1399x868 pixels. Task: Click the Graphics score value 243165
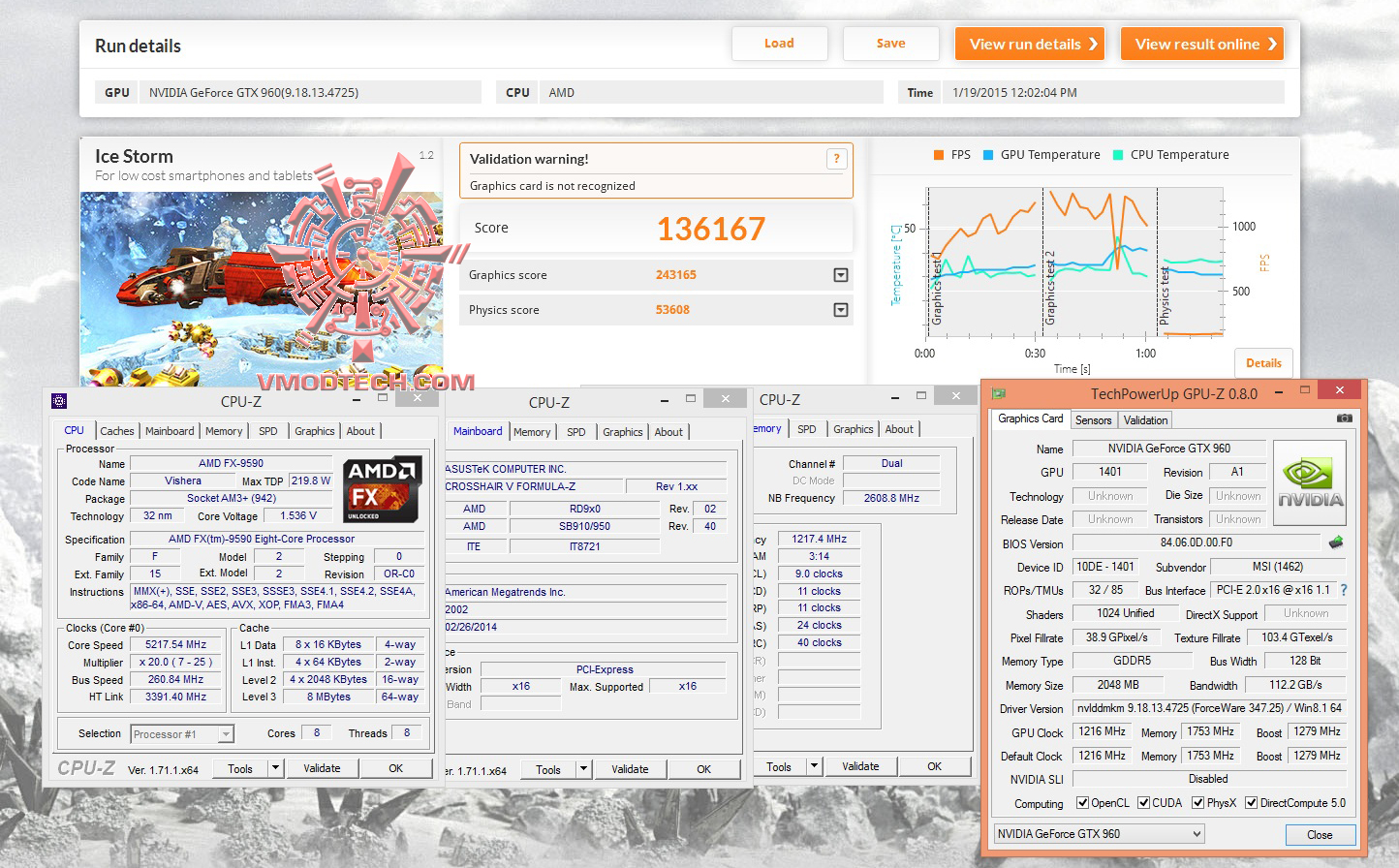click(x=676, y=275)
